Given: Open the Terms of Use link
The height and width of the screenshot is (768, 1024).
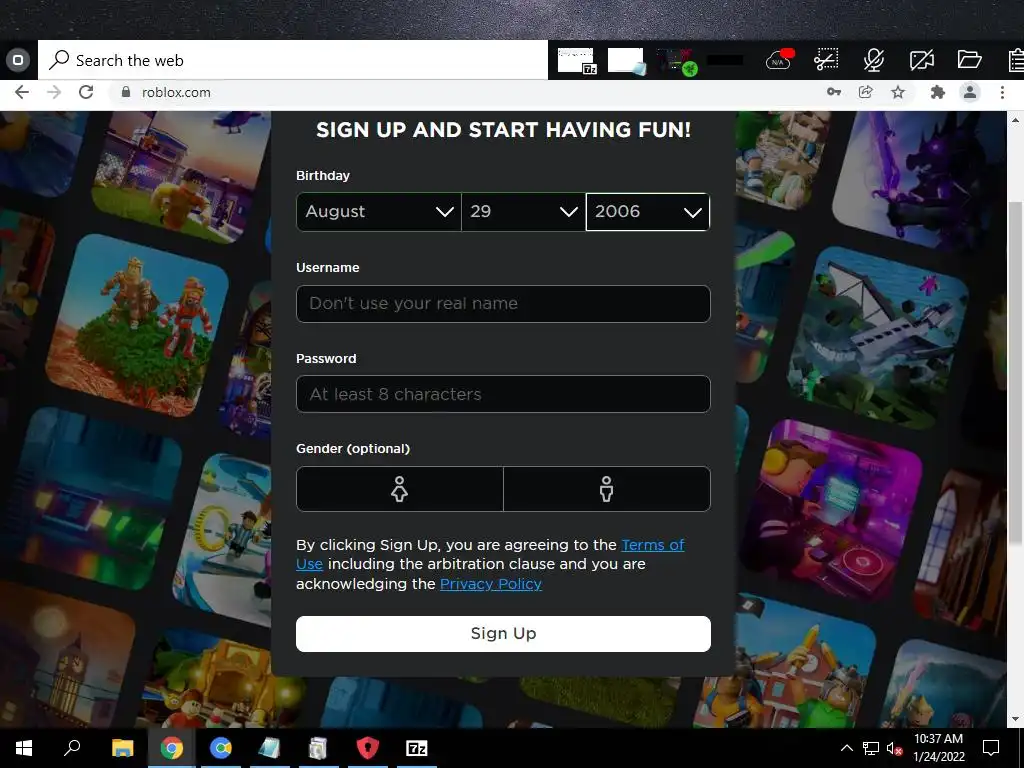Looking at the screenshot, I should tap(652, 545).
